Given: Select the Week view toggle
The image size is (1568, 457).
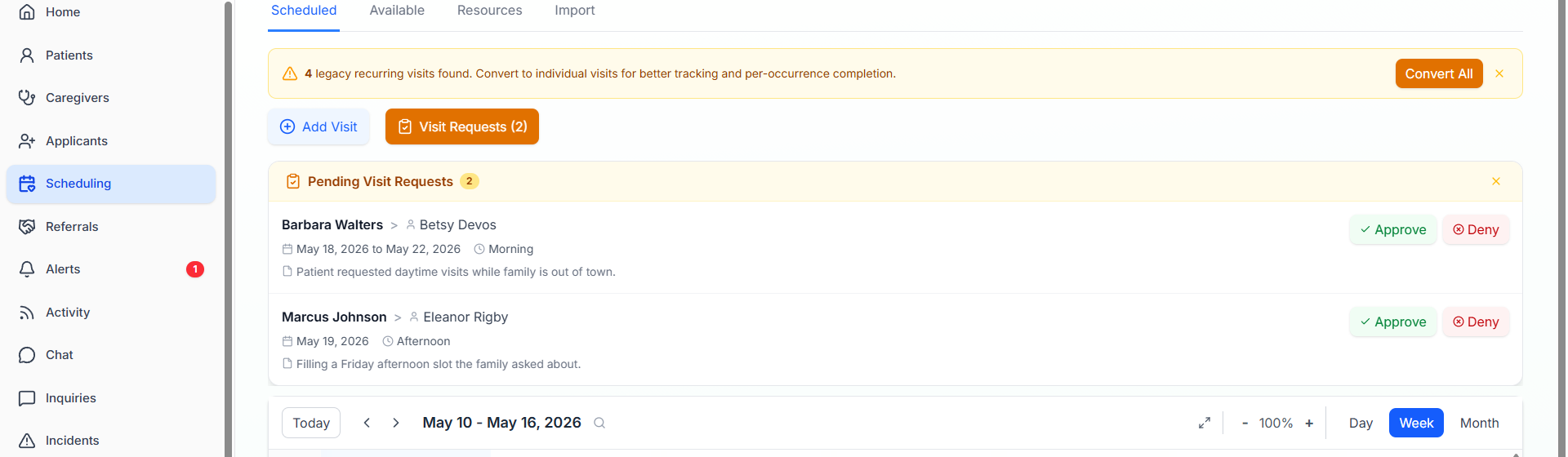Looking at the screenshot, I should tap(1416, 423).
